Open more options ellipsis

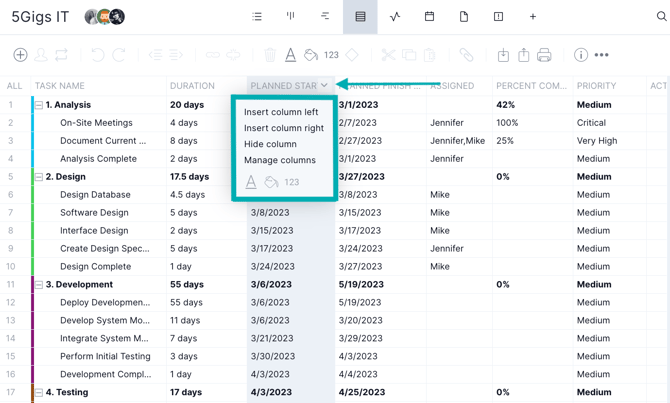coord(601,55)
